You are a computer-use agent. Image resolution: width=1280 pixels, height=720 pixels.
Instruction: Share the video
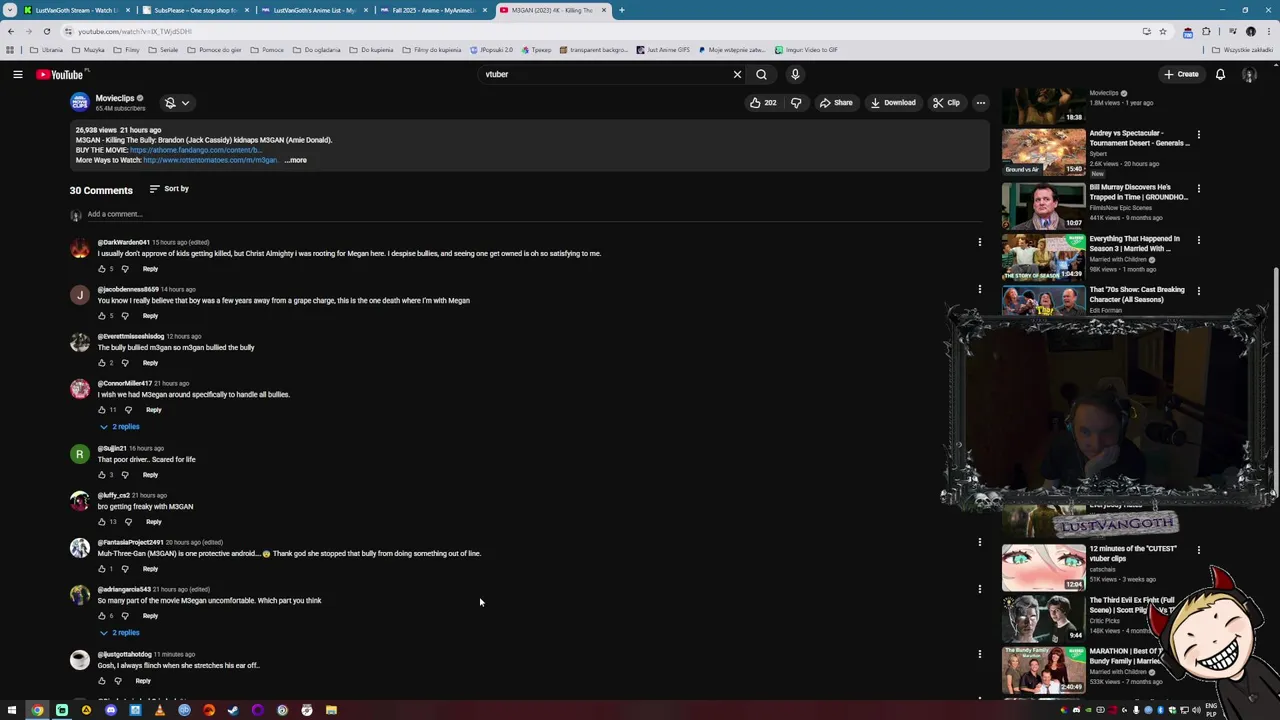click(836, 102)
